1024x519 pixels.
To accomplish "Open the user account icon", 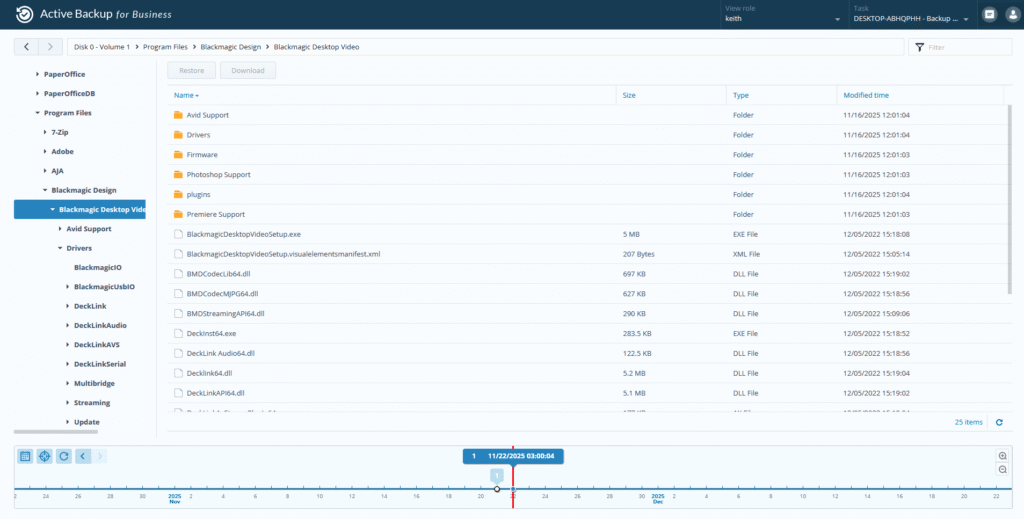I will tap(1011, 15).
